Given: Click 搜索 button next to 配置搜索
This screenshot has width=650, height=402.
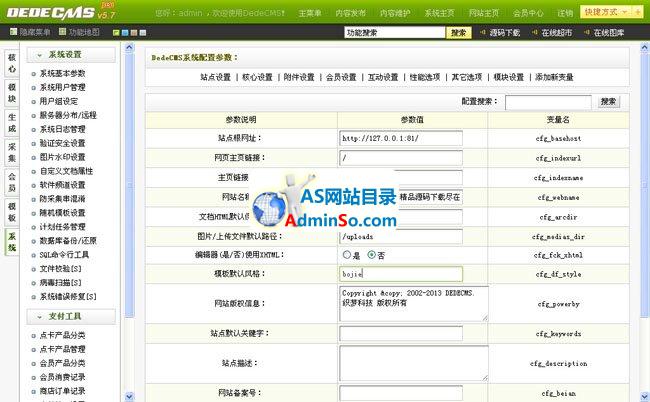Looking at the screenshot, I should (609, 102).
